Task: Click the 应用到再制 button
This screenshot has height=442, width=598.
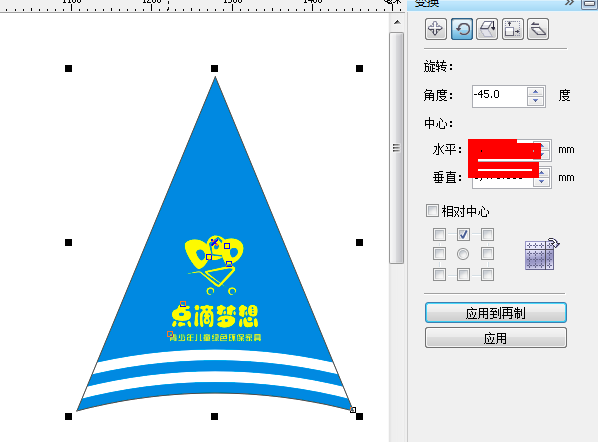Action: [x=496, y=313]
